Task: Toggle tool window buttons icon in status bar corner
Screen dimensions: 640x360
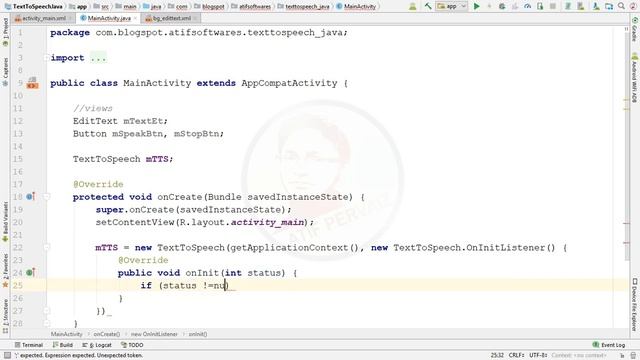Action: point(7,356)
